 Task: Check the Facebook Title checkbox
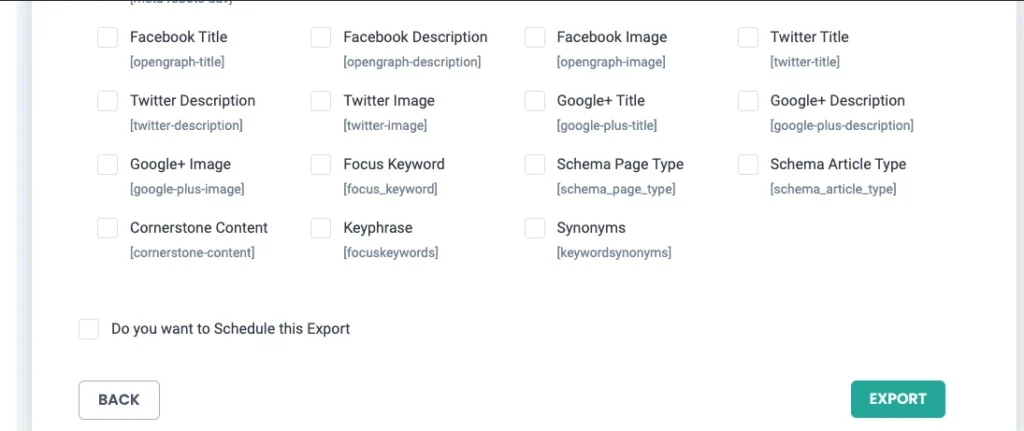click(108, 38)
